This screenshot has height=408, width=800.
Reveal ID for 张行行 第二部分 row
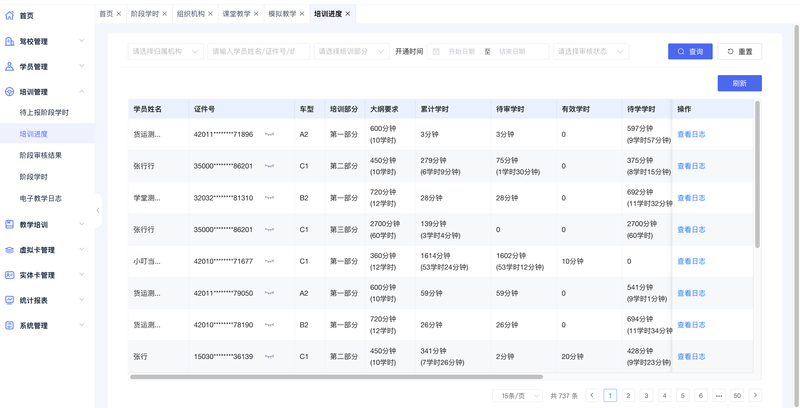click(x=269, y=166)
